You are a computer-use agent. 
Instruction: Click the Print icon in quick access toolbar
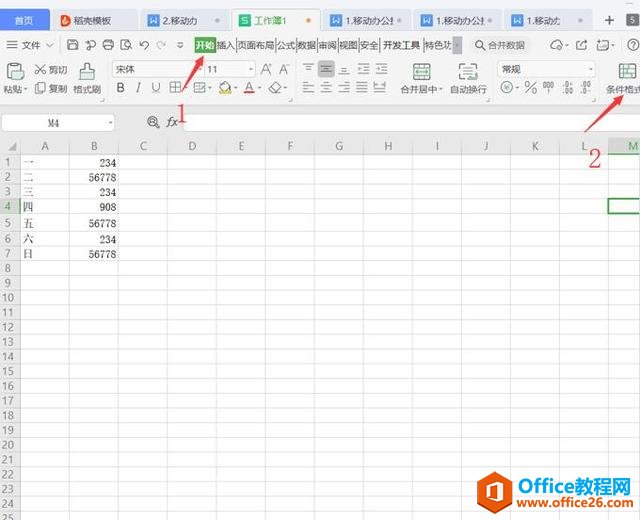click(x=108, y=45)
